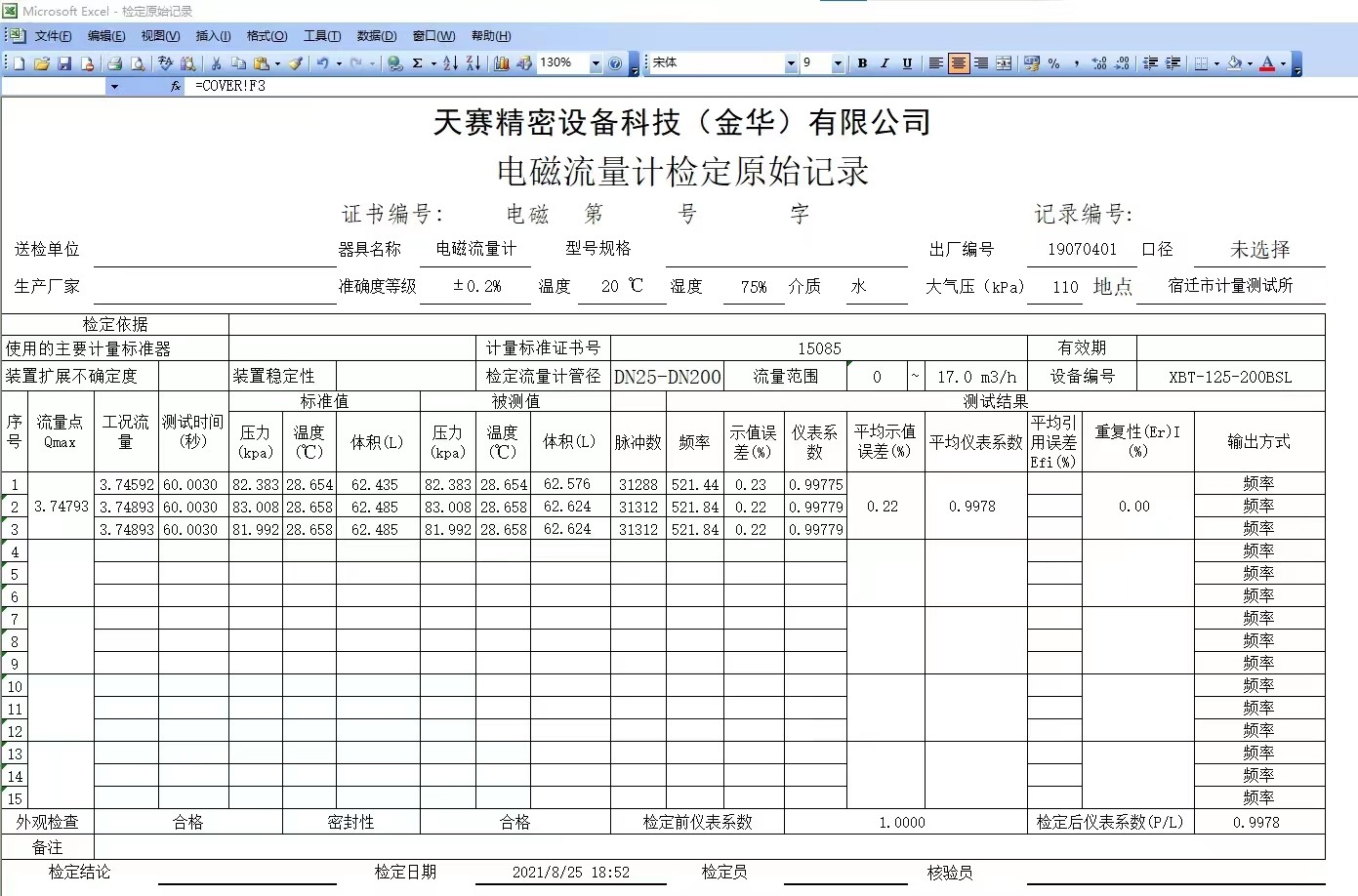This screenshot has width=1358, height=896.
Task: Expand the Fill Color palette arrow
Action: [x=1250, y=63]
